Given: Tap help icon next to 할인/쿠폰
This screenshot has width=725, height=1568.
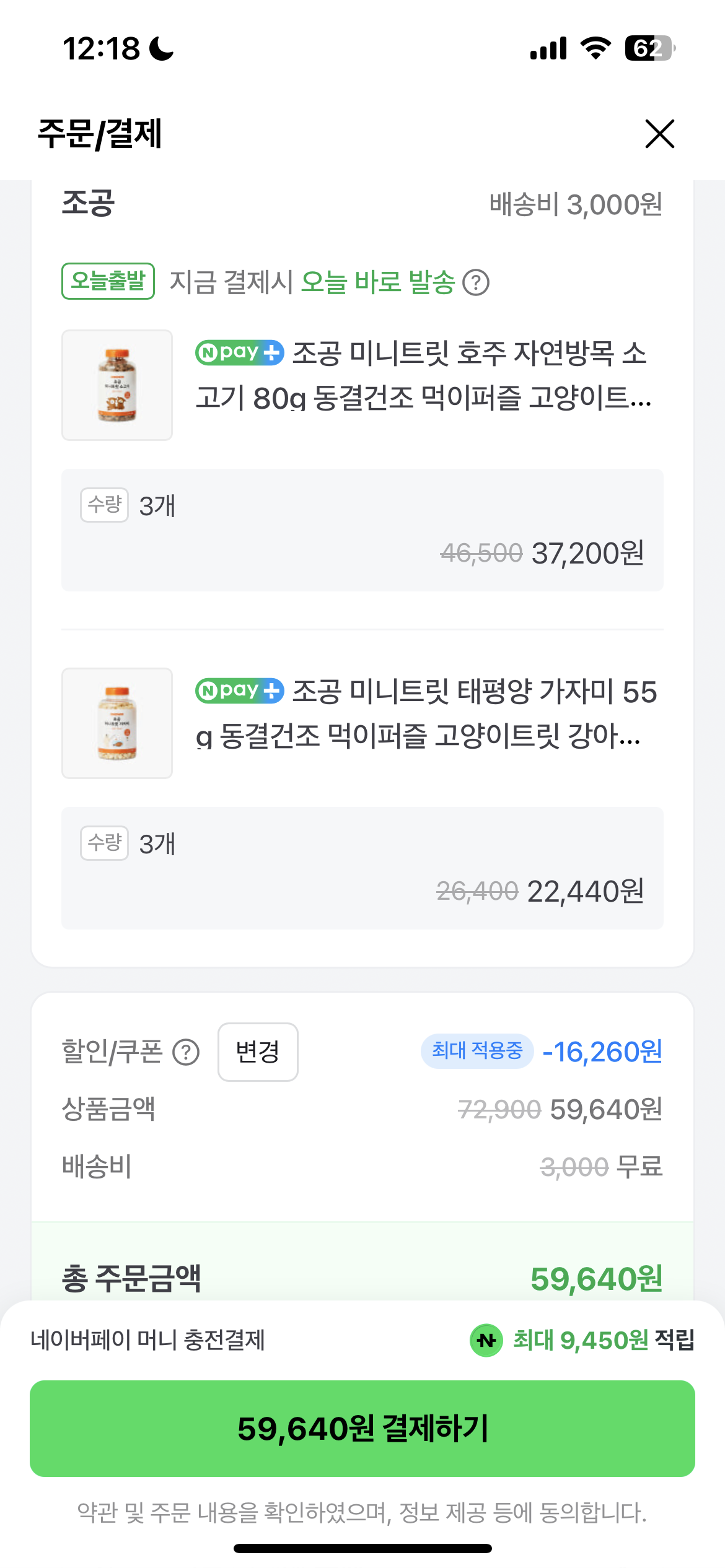Looking at the screenshot, I should (186, 1052).
